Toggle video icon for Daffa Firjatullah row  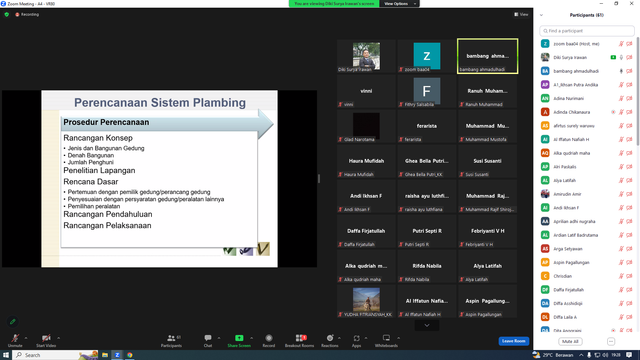click(x=629, y=290)
